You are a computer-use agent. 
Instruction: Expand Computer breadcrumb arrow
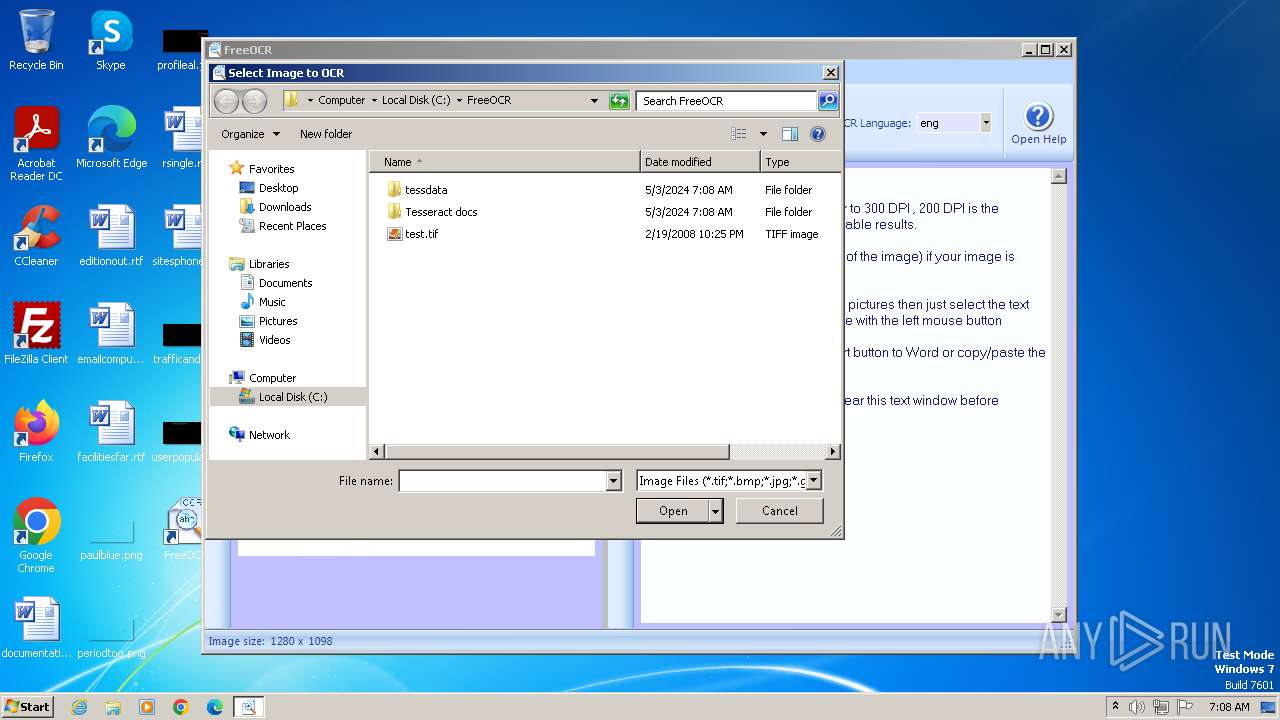[374, 101]
